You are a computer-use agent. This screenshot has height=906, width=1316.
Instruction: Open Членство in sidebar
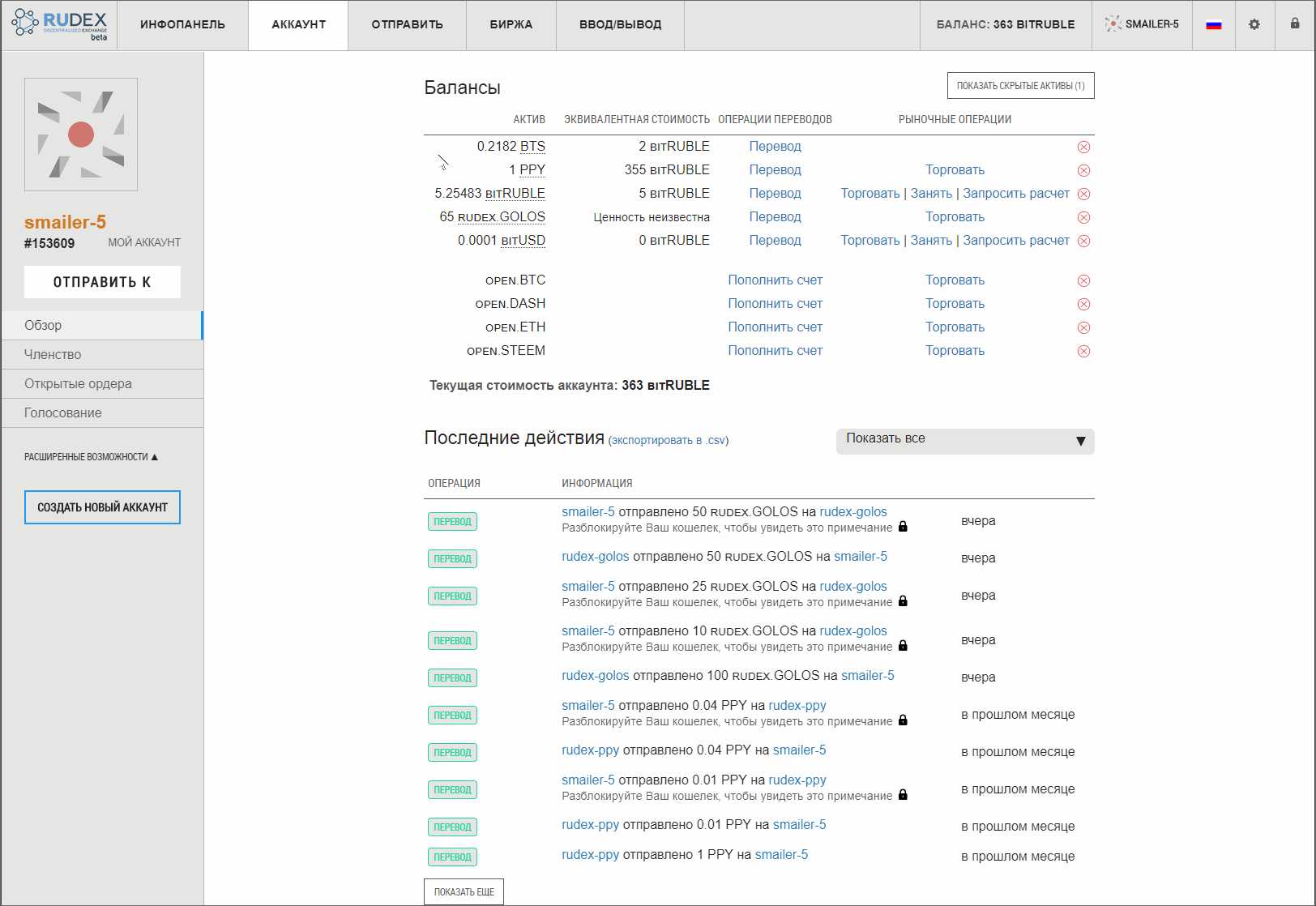pyautogui.click(x=101, y=354)
